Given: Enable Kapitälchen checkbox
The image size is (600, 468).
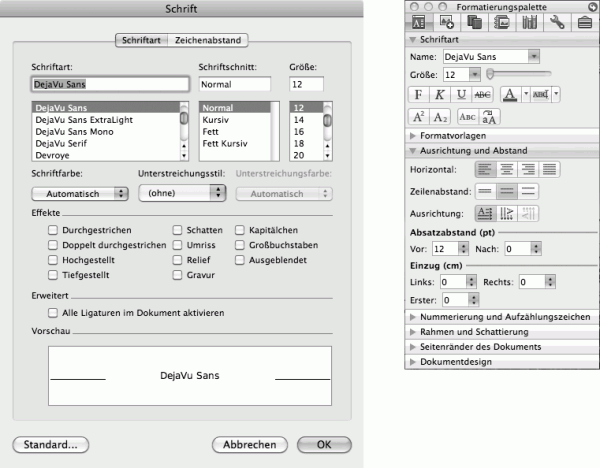Looking at the screenshot, I should click(240, 230).
